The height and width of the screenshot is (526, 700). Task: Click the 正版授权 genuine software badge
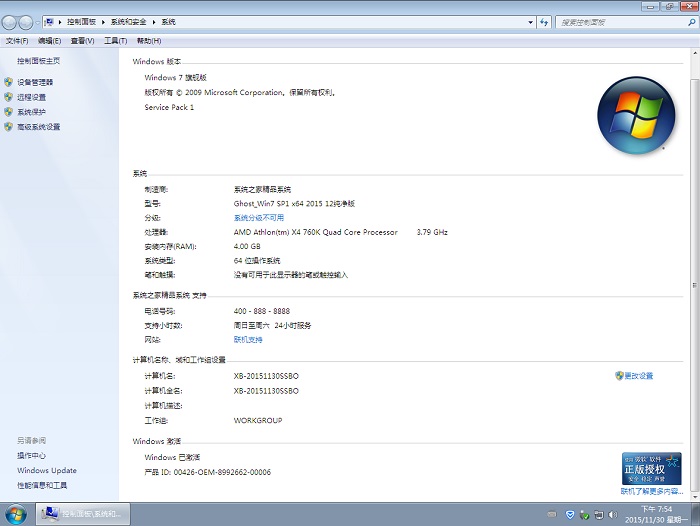(x=651, y=468)
